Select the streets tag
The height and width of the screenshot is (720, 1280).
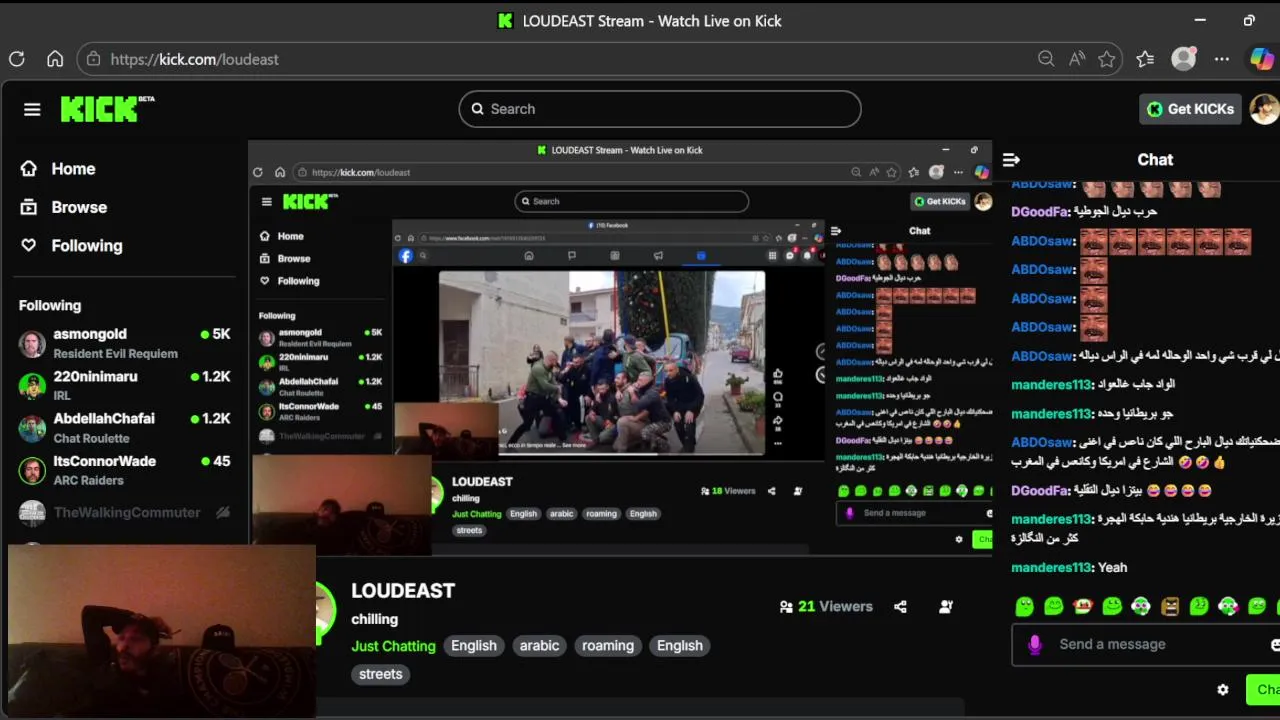click(x=380, y=674)
